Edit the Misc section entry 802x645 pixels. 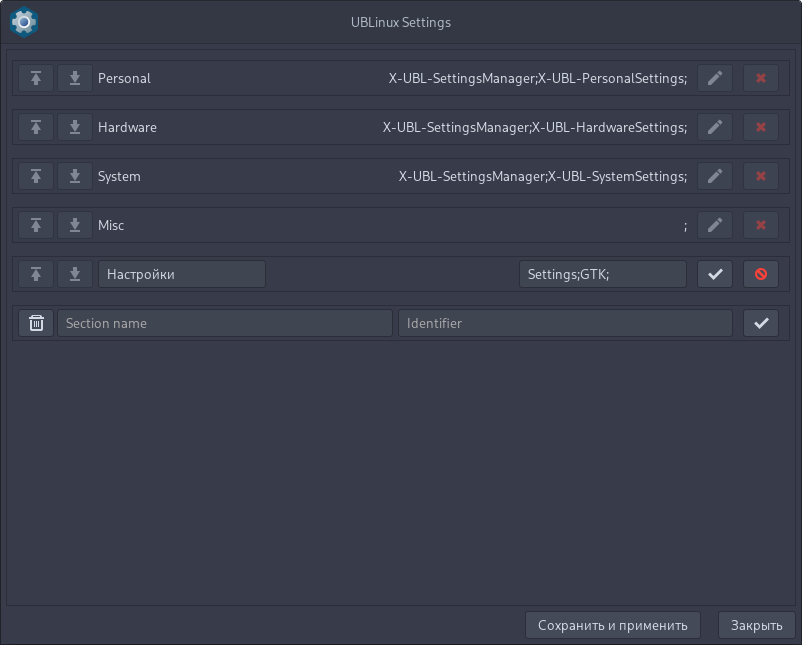(714, 225)
